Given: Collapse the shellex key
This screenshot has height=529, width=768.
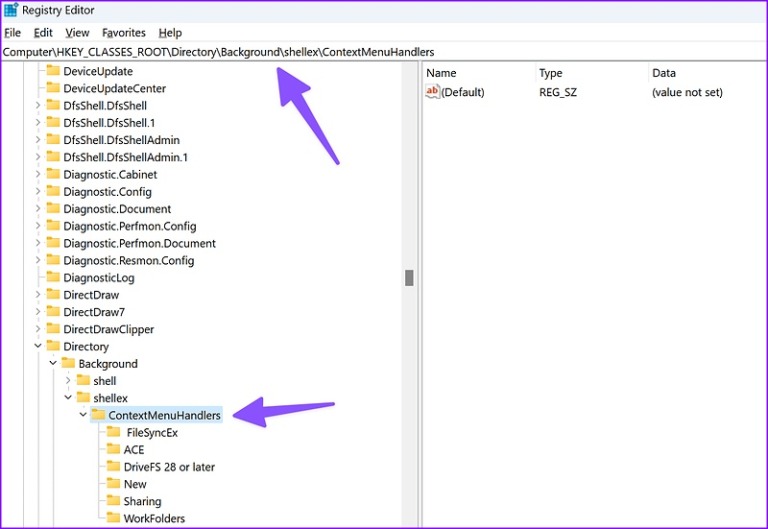Looking at the screenshot, I should (68, 397).
